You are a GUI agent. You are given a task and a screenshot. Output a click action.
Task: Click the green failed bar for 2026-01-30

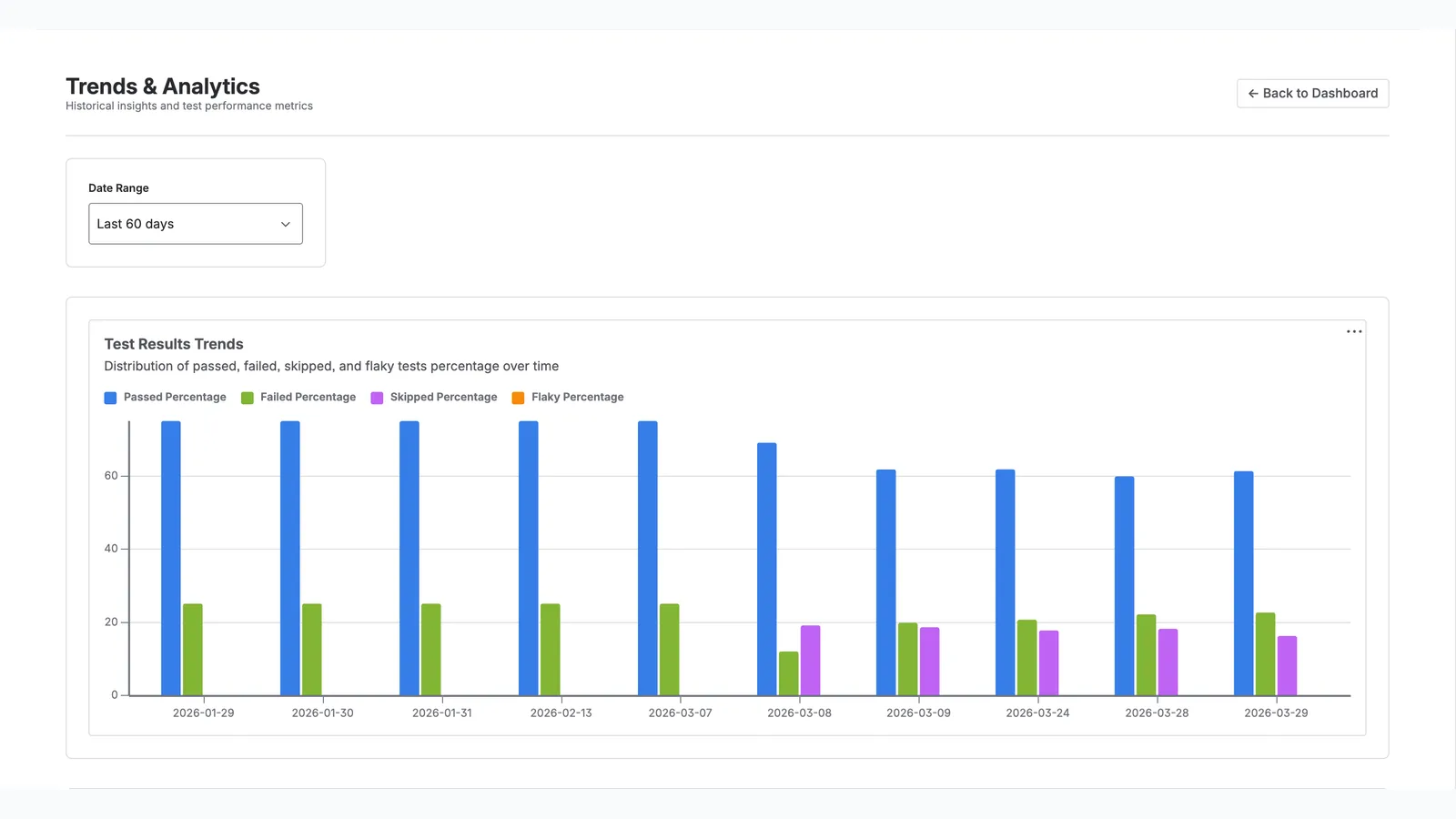312,650
